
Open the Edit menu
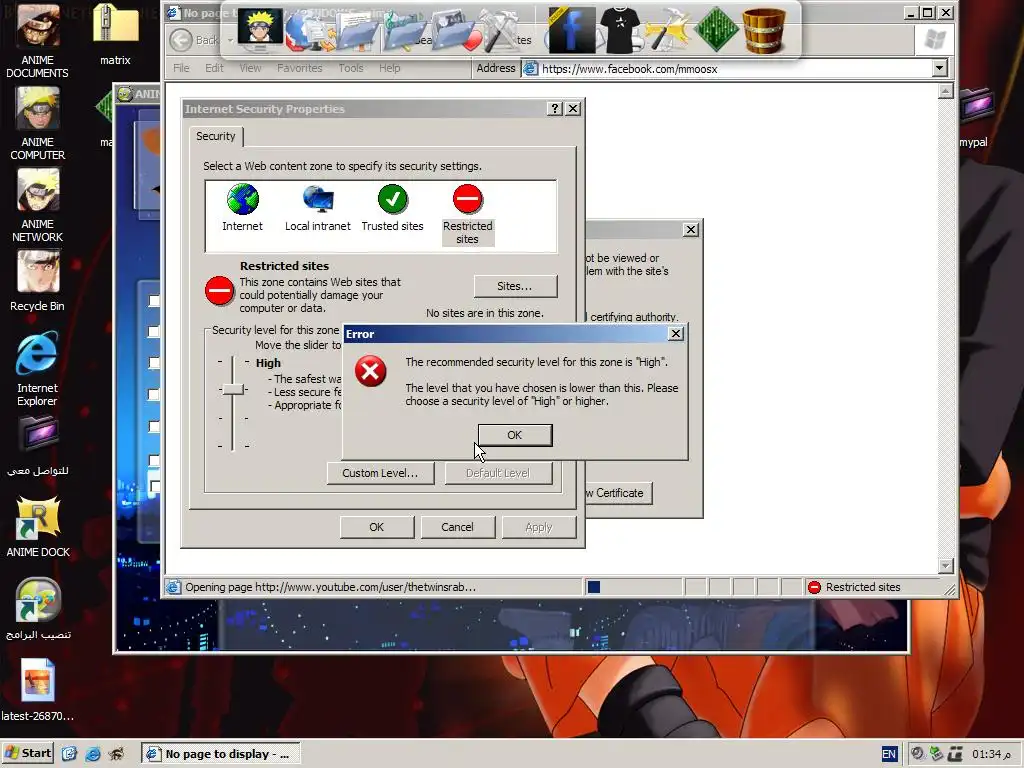coord(214,68)
